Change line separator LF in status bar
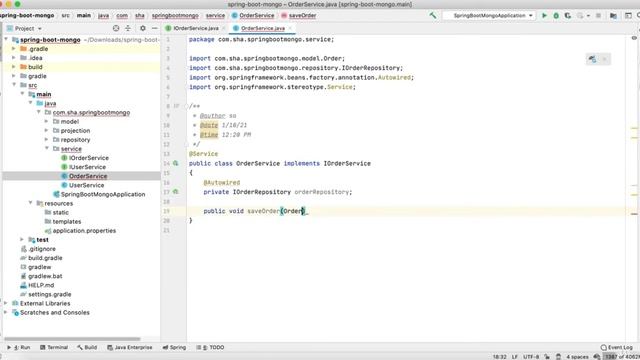The height and width of the screenshot is (360, 640). 515,357
